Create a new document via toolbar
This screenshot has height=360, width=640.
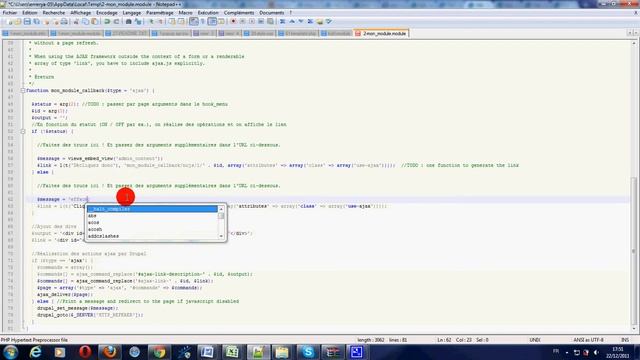(9, 21)
